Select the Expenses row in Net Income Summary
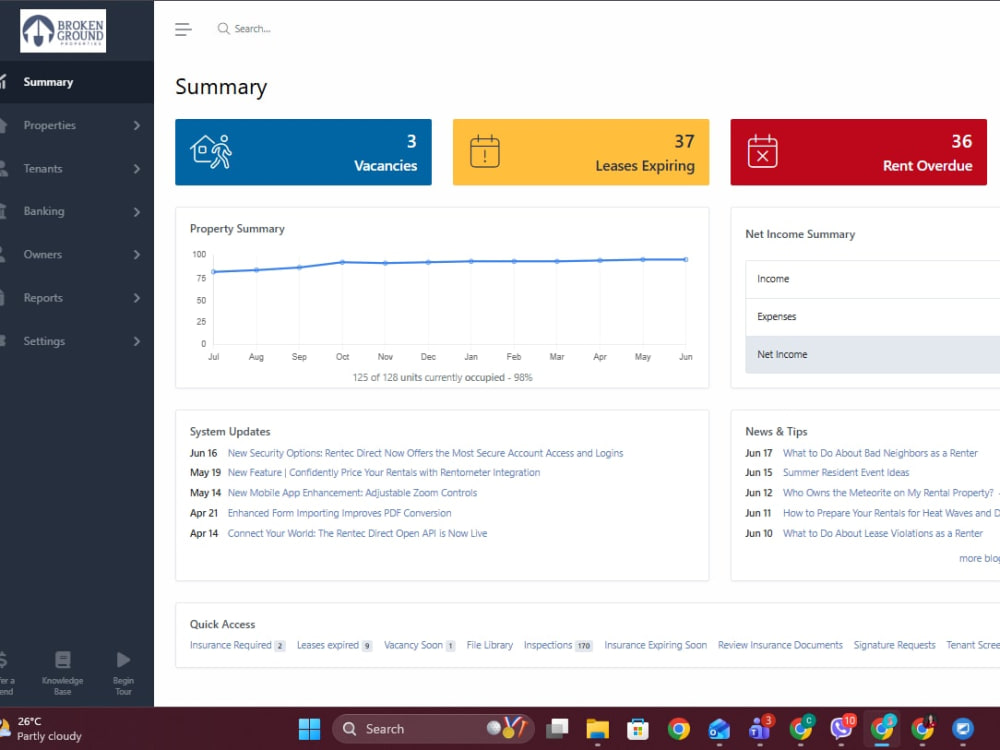 [872, 317]
